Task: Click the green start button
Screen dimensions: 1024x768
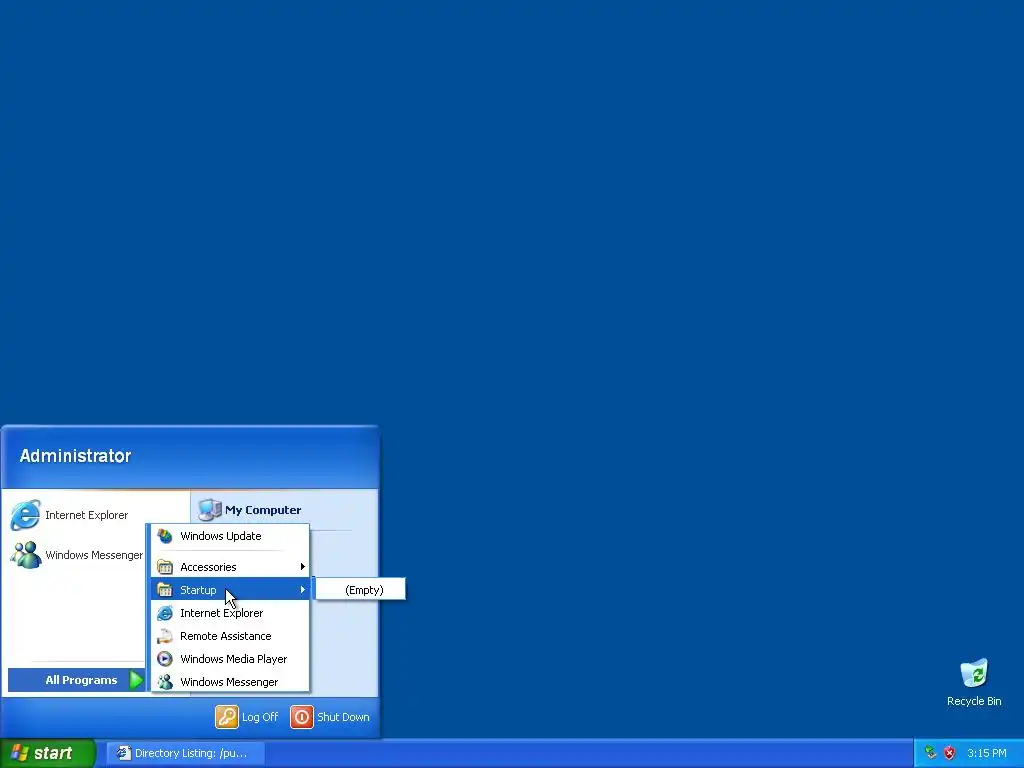Action: pos(47,753)
